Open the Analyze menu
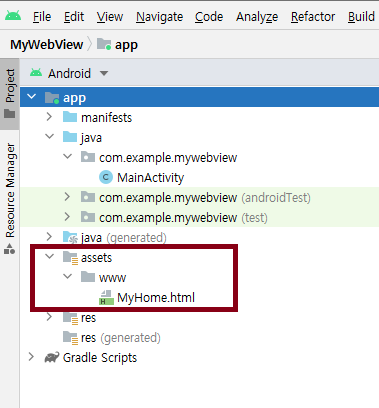Screen dimensions: 379x408 click(x=257, y=17)
